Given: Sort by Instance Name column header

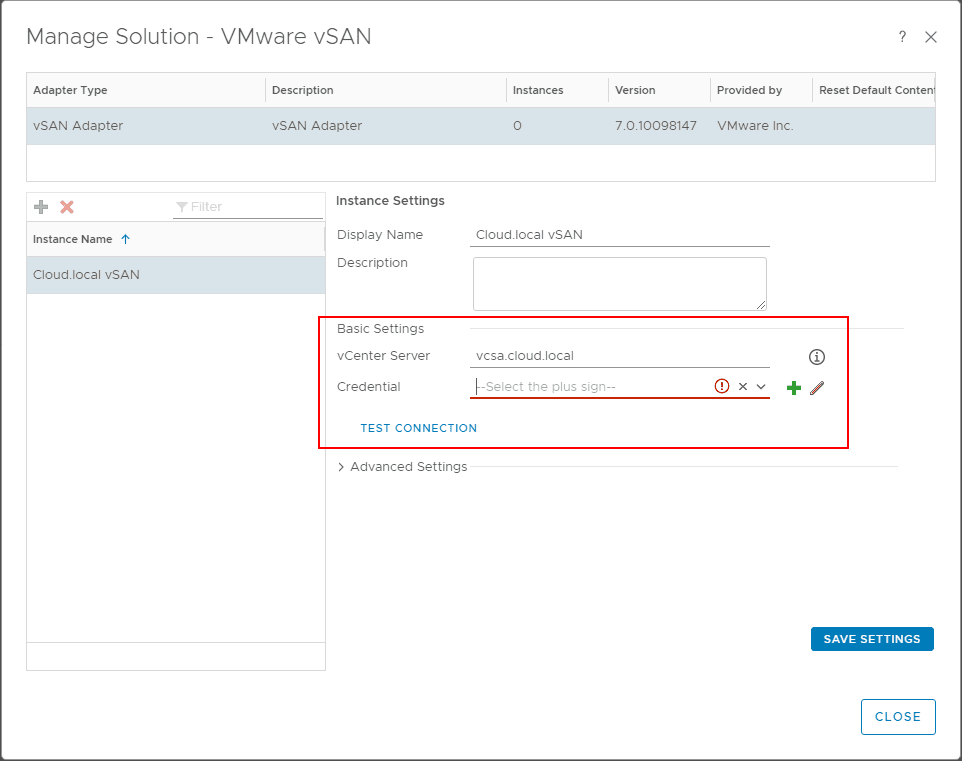Looking at the screenshot, I should pyautogui.click(x=175, y=239).
